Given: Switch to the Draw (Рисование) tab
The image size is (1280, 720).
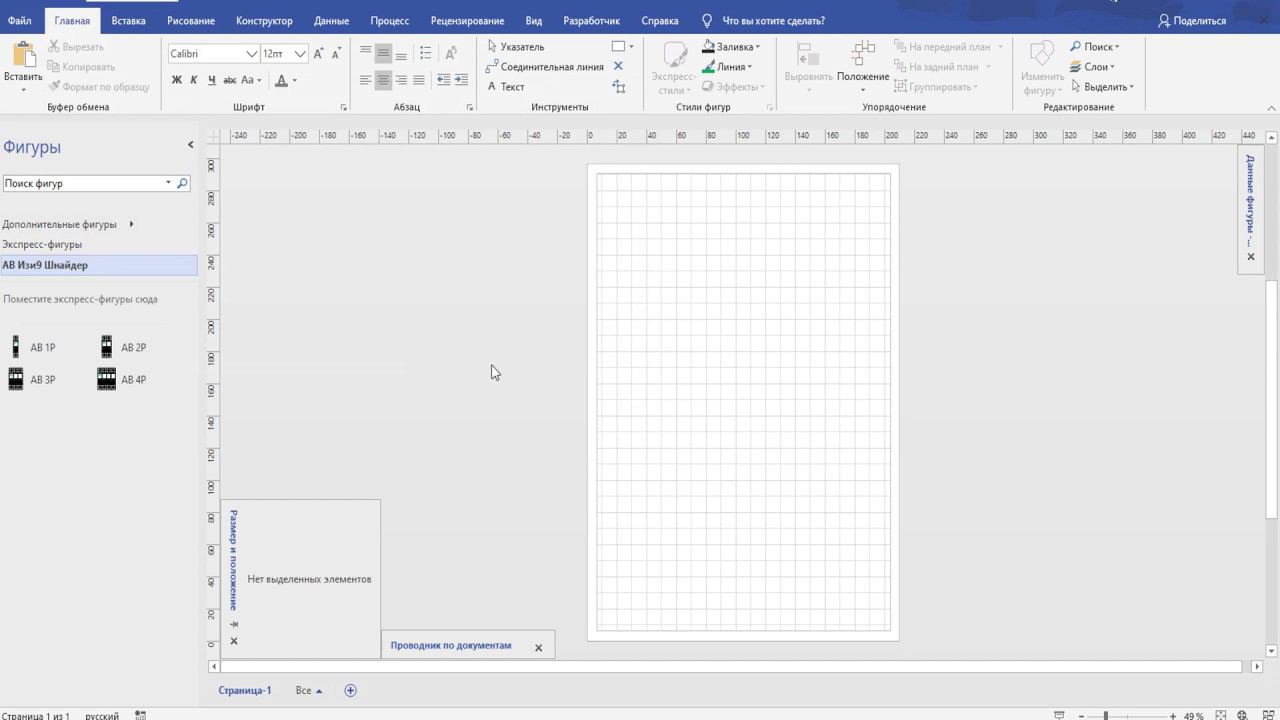Looking at the screenshot, I should point(191,21).
